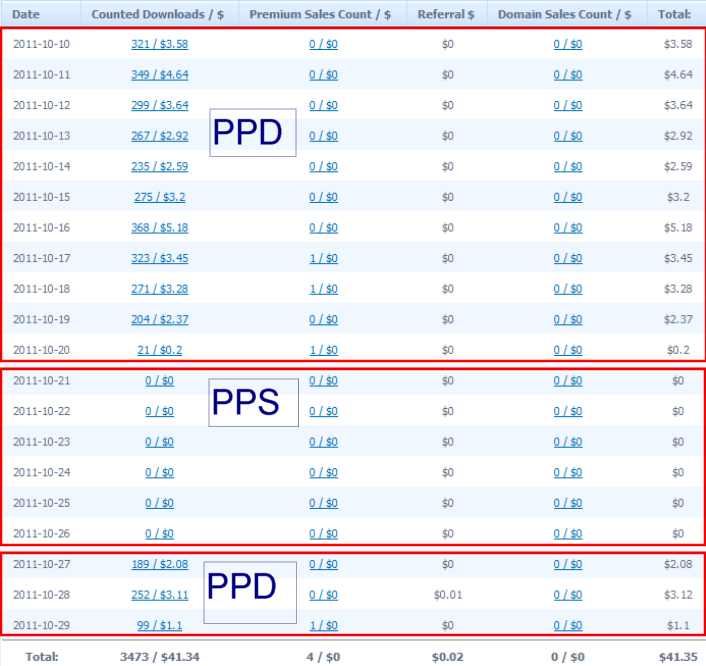706x666 pixels.
Task: Click the $2.08 row total
Action: (678, 564)
